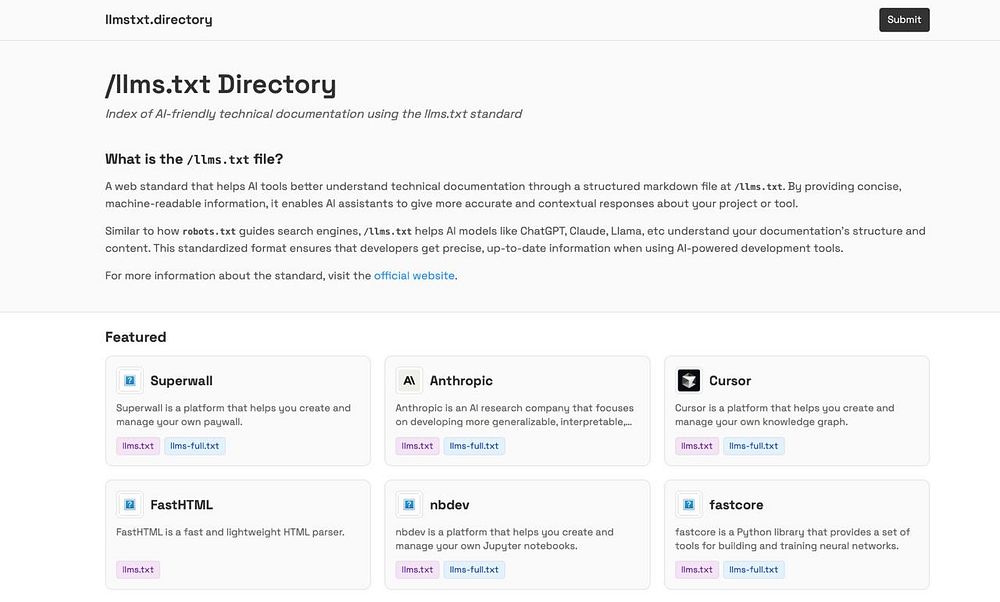Click the Superwall logo icon
The height and width of the screenshot is (602, 1000).
point(130,381)
